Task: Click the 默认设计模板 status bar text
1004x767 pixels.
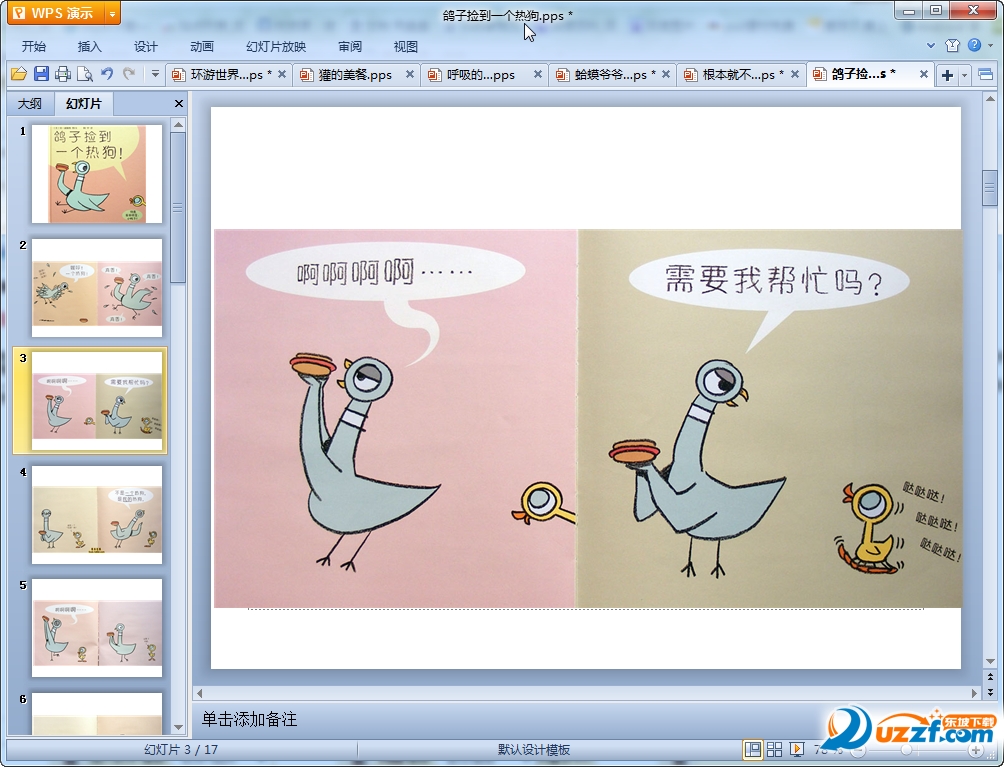Action: coord(534,750)
